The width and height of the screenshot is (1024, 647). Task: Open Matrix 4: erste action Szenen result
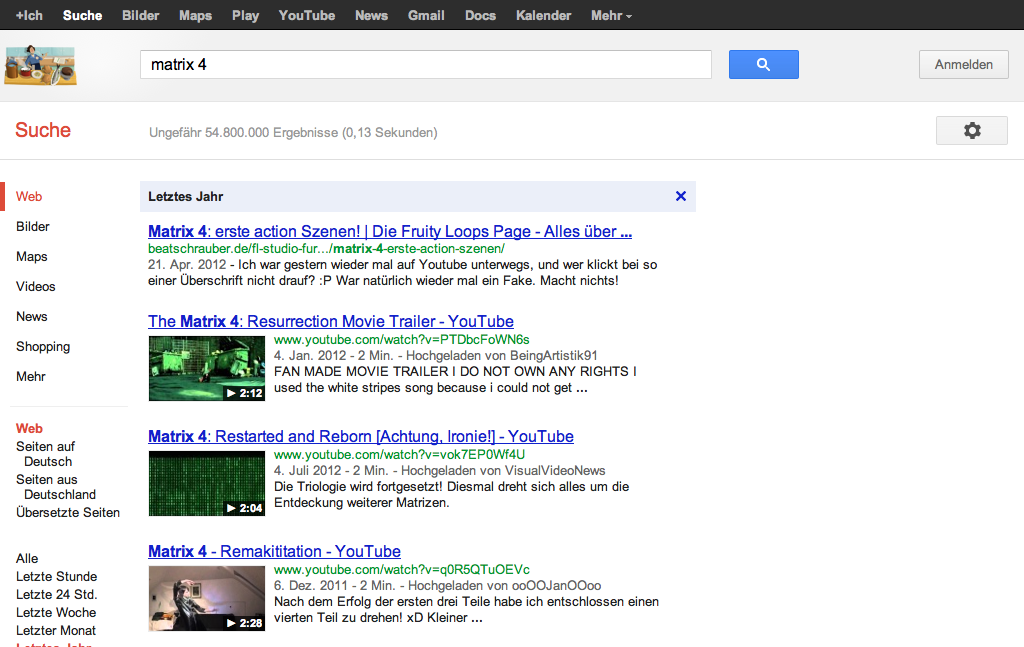click(x=390, y=231)
